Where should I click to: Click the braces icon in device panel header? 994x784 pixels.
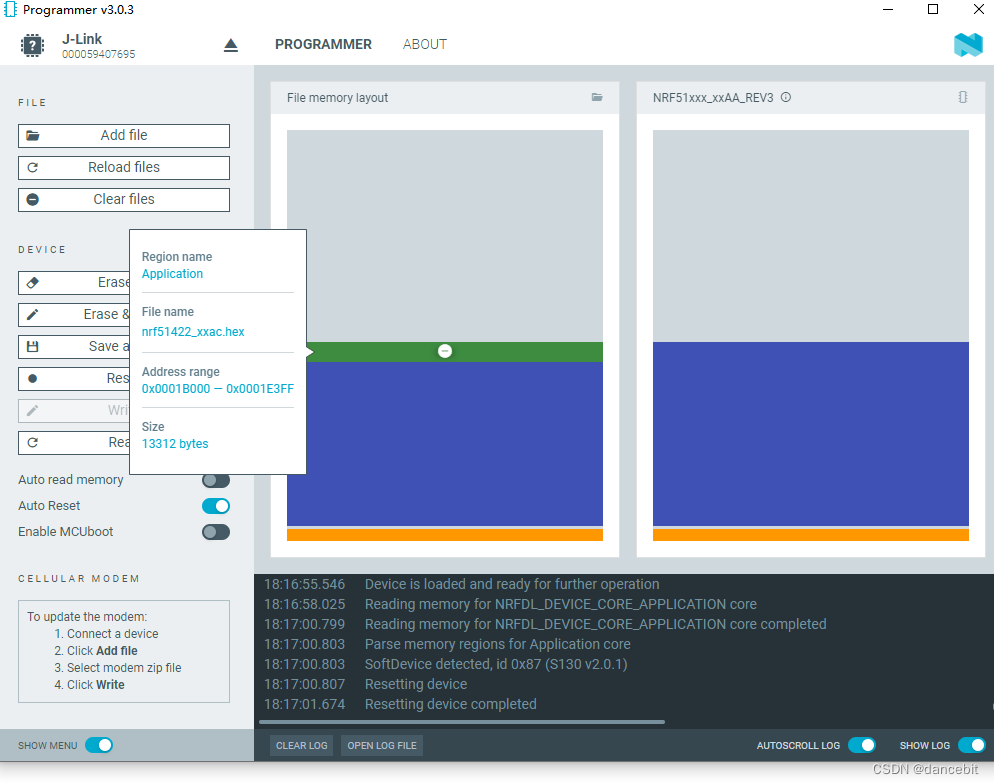point(962,97)
